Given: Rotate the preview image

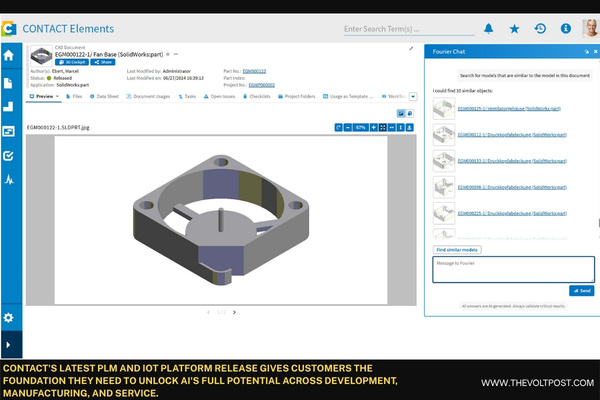Looking at the screenshot, I should coord(338,127).
